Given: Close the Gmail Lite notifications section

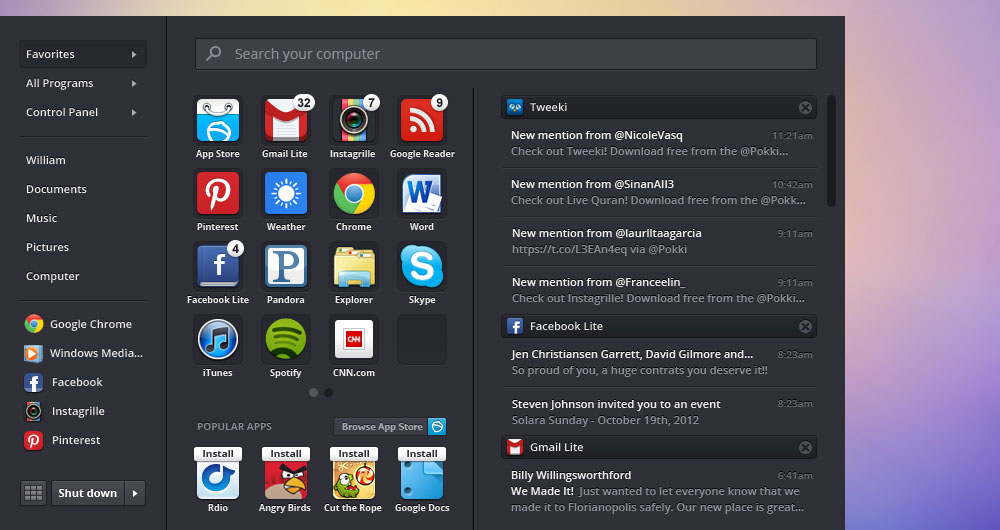Looking at the screenshot, I should [805, 447].
